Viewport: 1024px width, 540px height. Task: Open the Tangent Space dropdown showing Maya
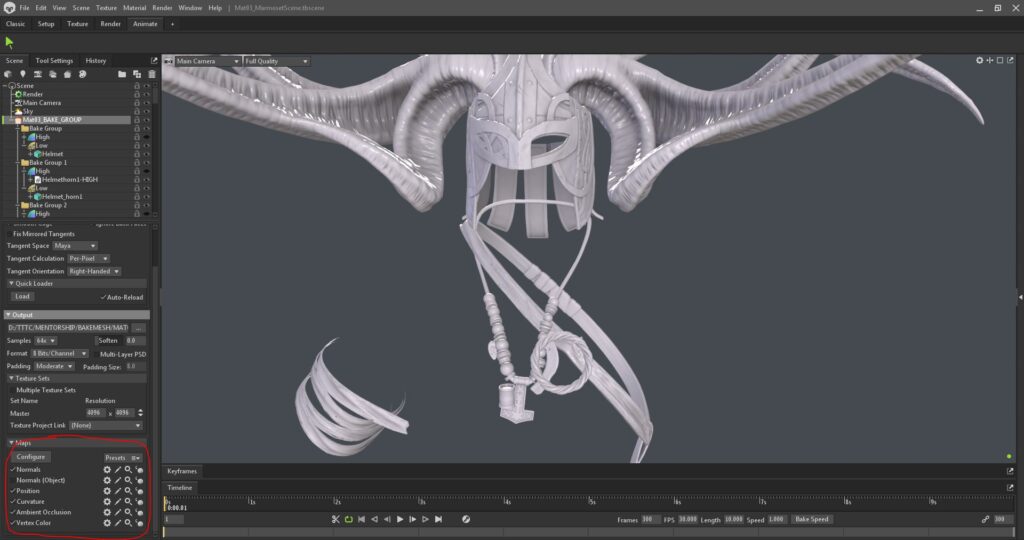(75, 245)
